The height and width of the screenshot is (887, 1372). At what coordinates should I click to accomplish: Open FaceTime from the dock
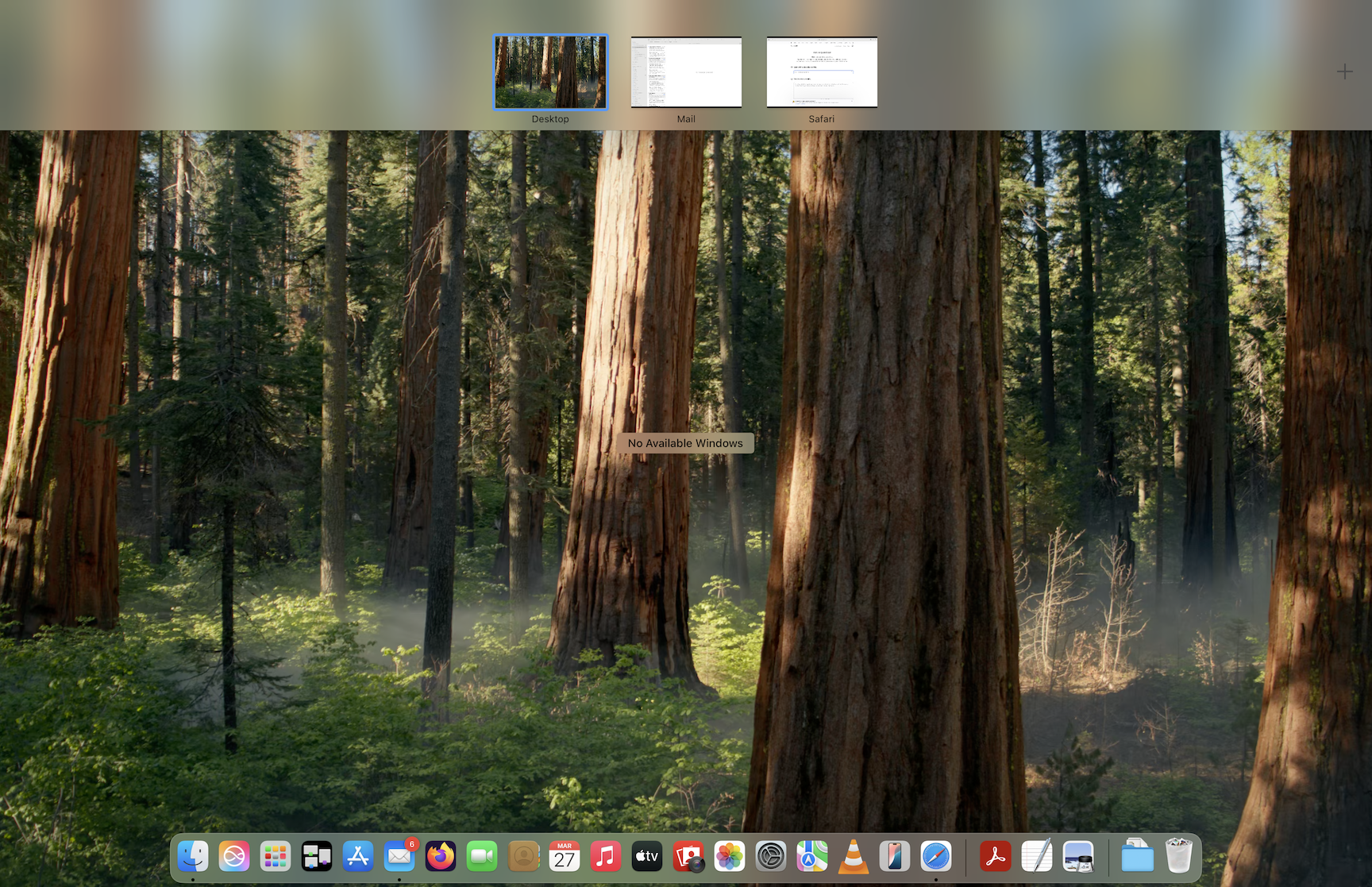click(482, 857)
